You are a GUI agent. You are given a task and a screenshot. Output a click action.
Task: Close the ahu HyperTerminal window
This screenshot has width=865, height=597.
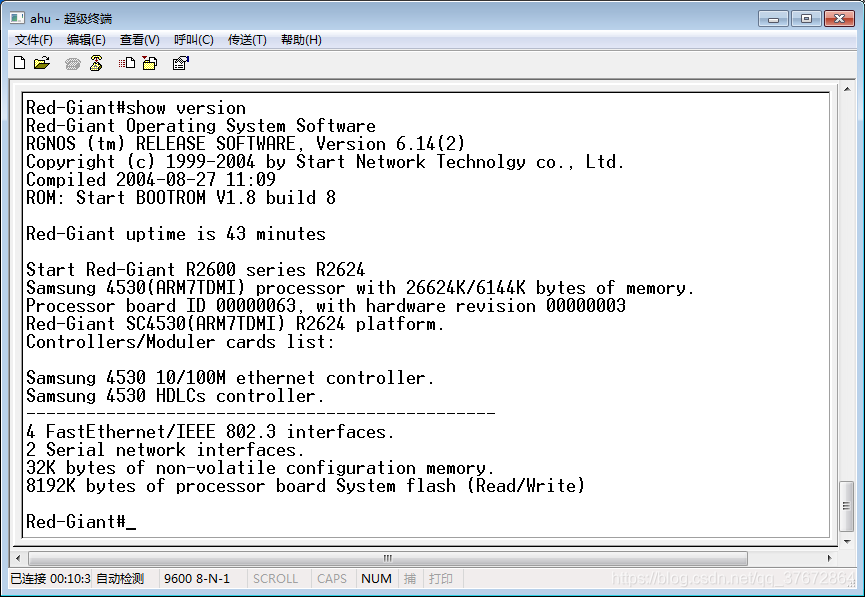click(839, 19)
